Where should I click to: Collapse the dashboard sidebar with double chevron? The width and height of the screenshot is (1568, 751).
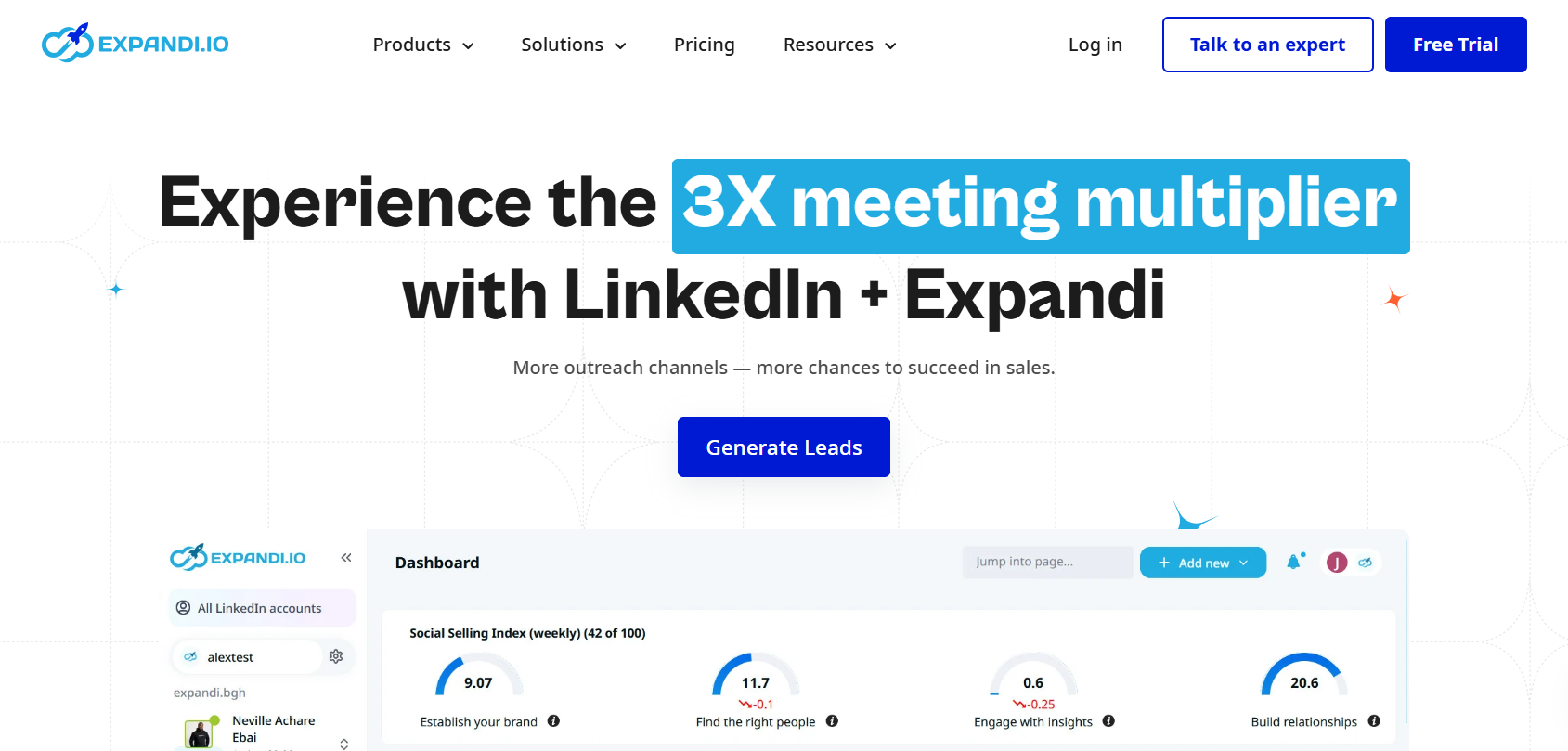346,558
